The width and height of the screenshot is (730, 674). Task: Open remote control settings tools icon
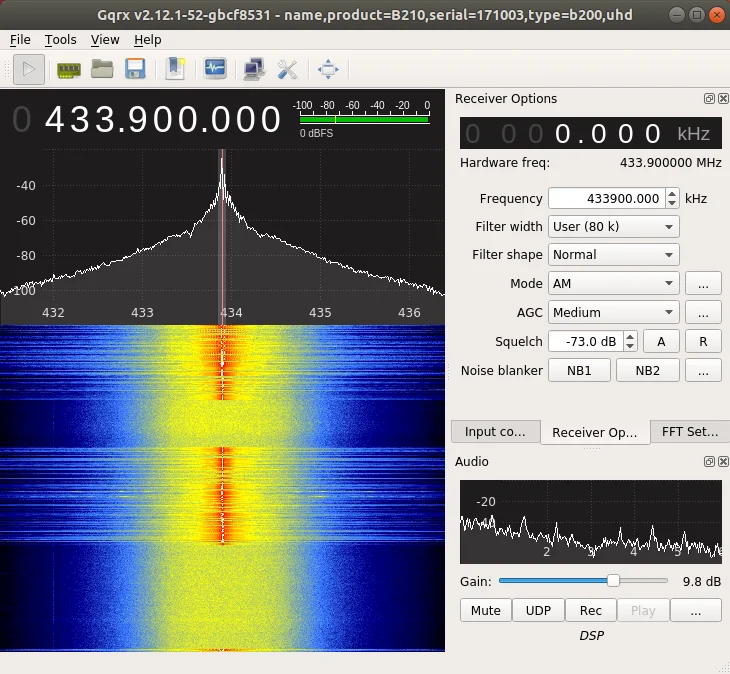click(x=287, y=69)
